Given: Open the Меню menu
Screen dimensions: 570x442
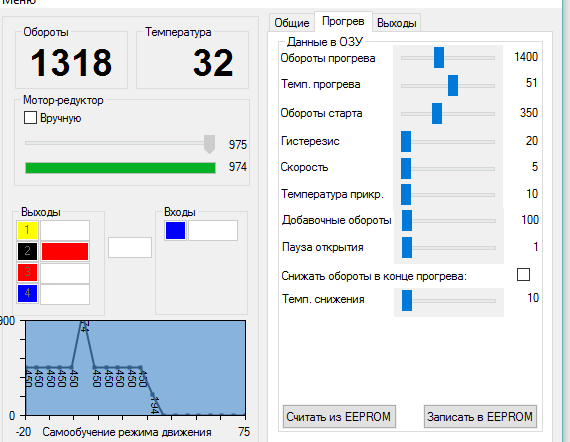Looking at the screenshot, I should click(19, 2).
